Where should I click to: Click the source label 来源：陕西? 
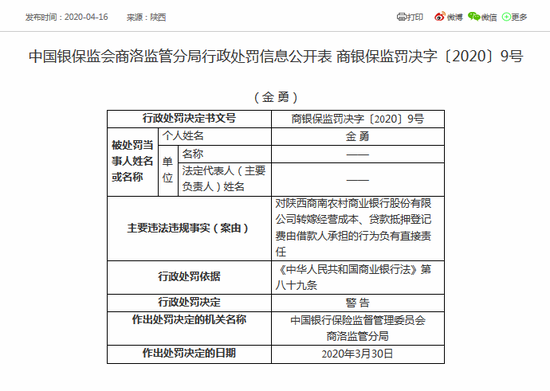click(146, 17)
